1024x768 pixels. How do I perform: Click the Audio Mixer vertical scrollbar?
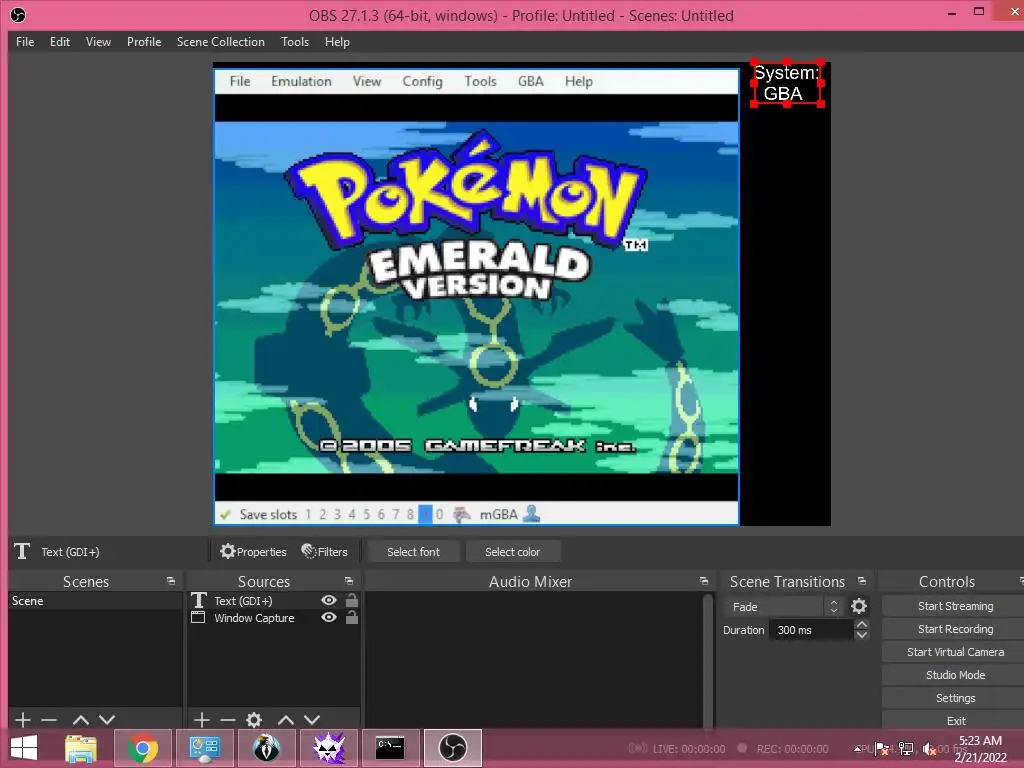tap(708, 660)
